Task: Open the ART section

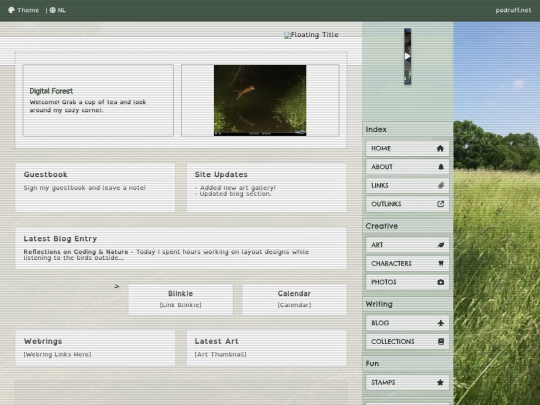Action: coord(407,245)
